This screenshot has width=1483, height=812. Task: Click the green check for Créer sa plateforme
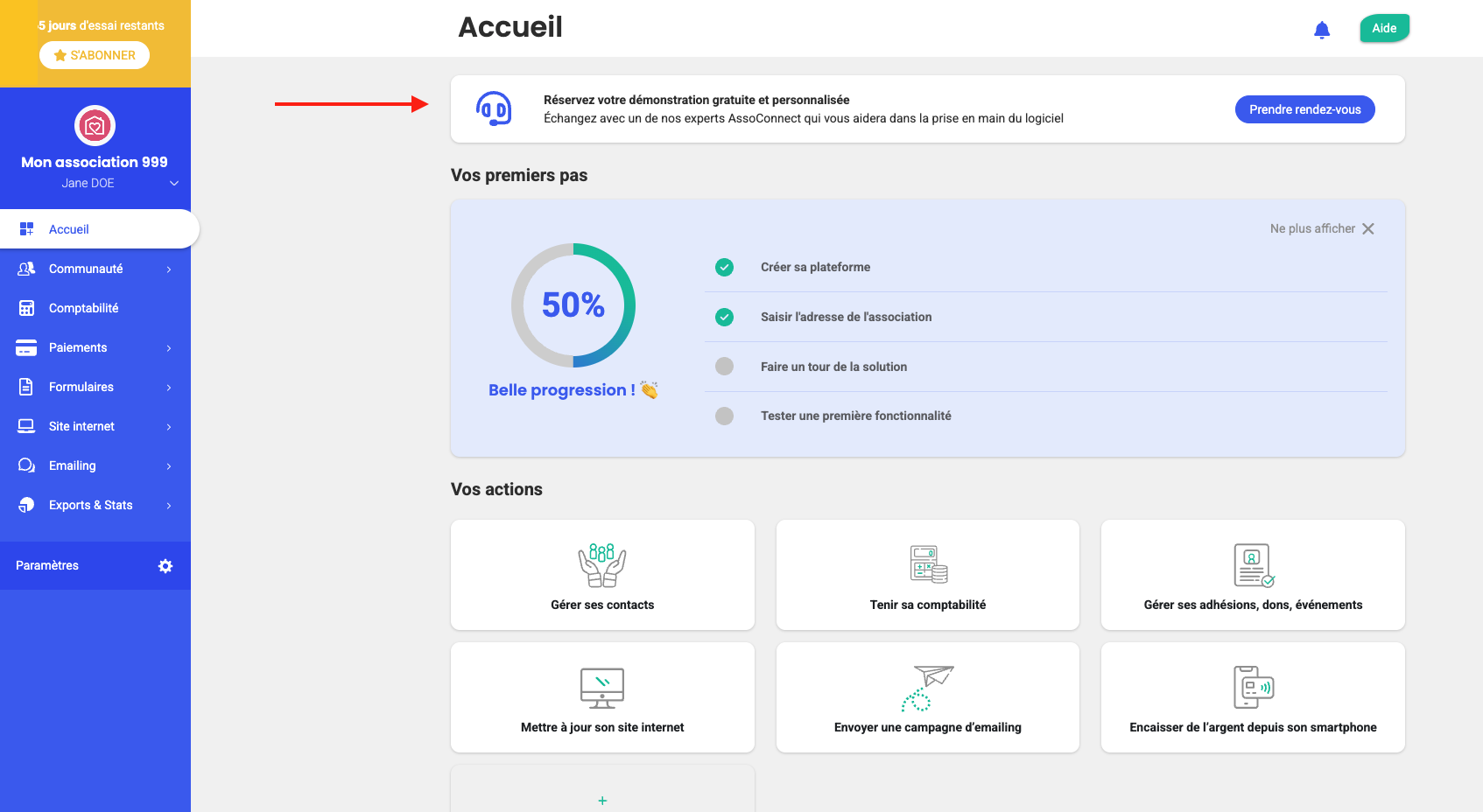724,268
